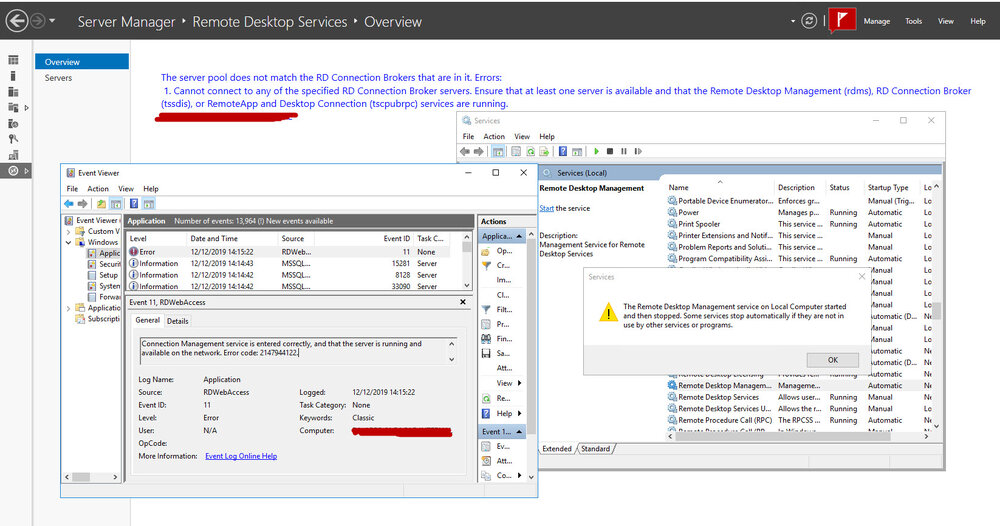Screen dimensions: 1000x526
Task: Close the Event 11 RDWebAccess preview pane
Action: click(463, 302)
